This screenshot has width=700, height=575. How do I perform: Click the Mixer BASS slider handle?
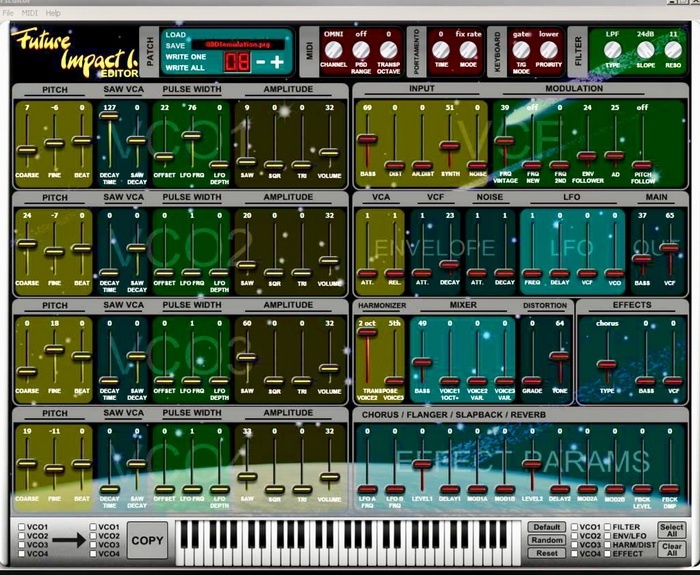point(422,362)
